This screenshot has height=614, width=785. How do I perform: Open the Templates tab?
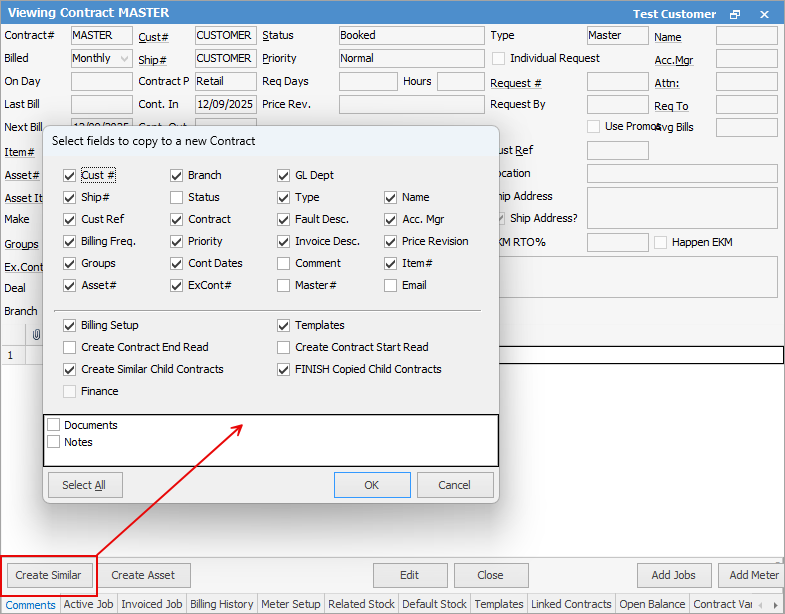[499, 604]
